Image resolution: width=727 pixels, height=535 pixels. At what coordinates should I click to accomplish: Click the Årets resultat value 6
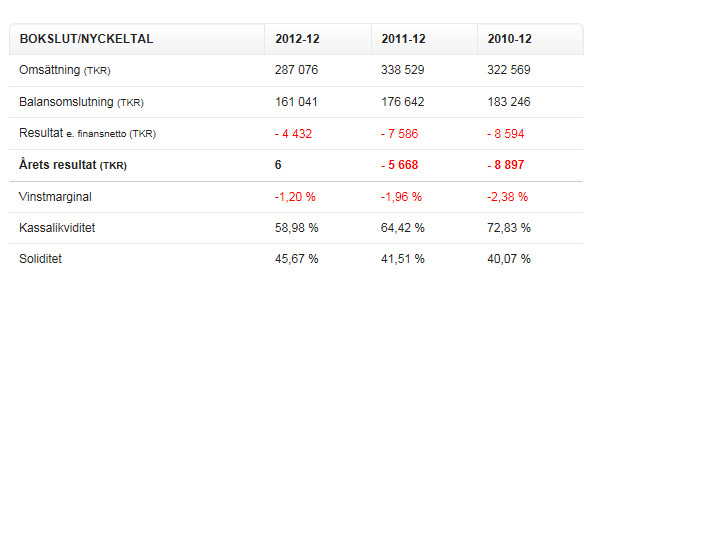278,165
